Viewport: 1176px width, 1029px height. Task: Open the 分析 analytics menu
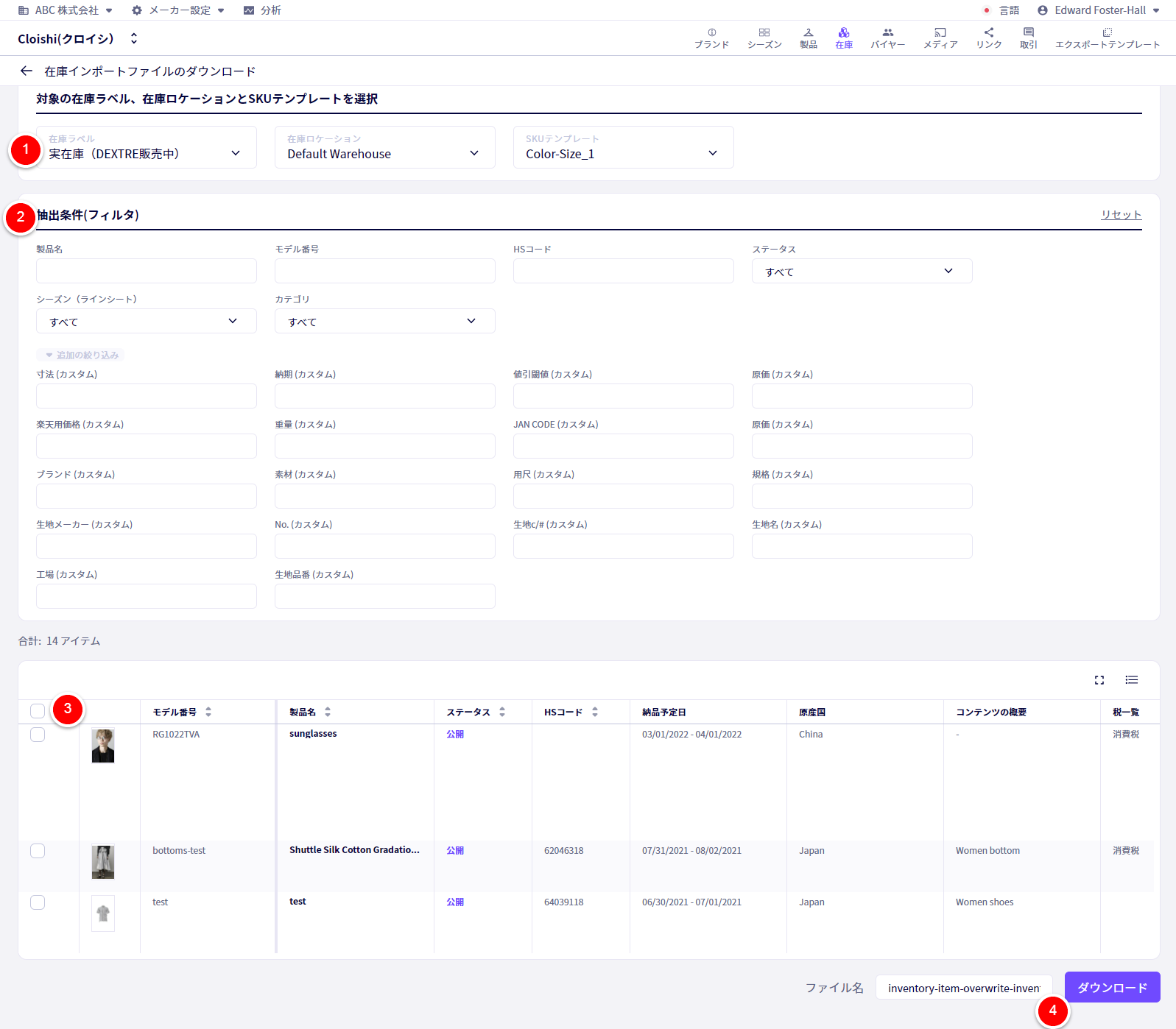click(262, 10)
